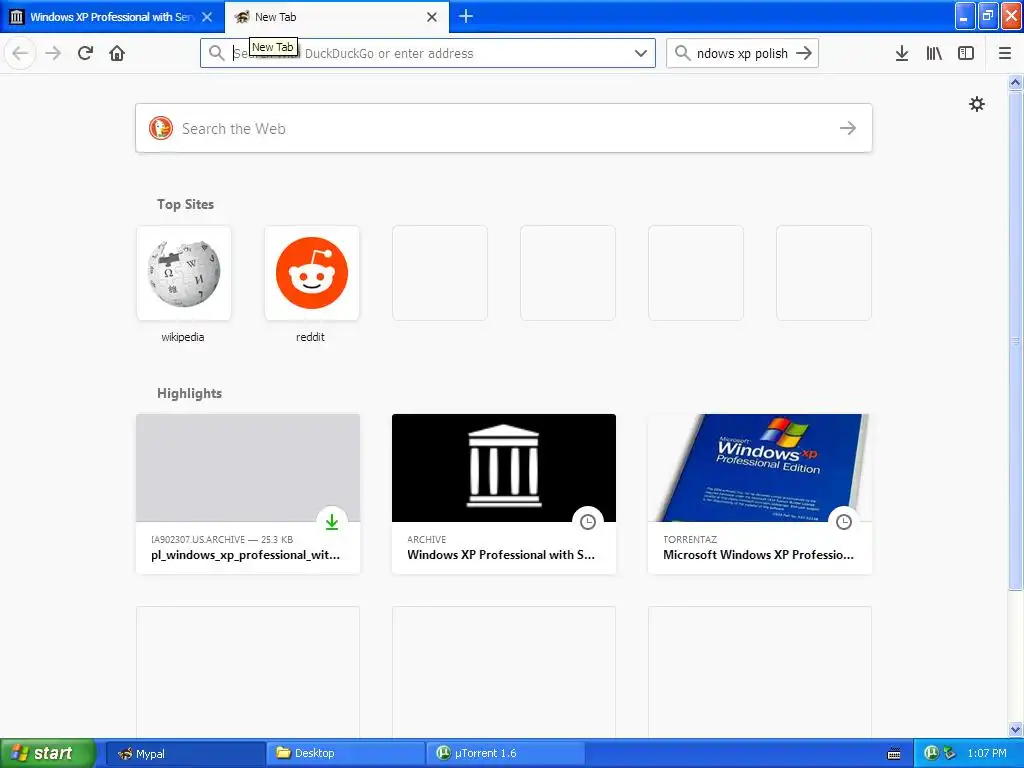
Task: Open the reddit top site tile
Action: (x=312, y=273)
